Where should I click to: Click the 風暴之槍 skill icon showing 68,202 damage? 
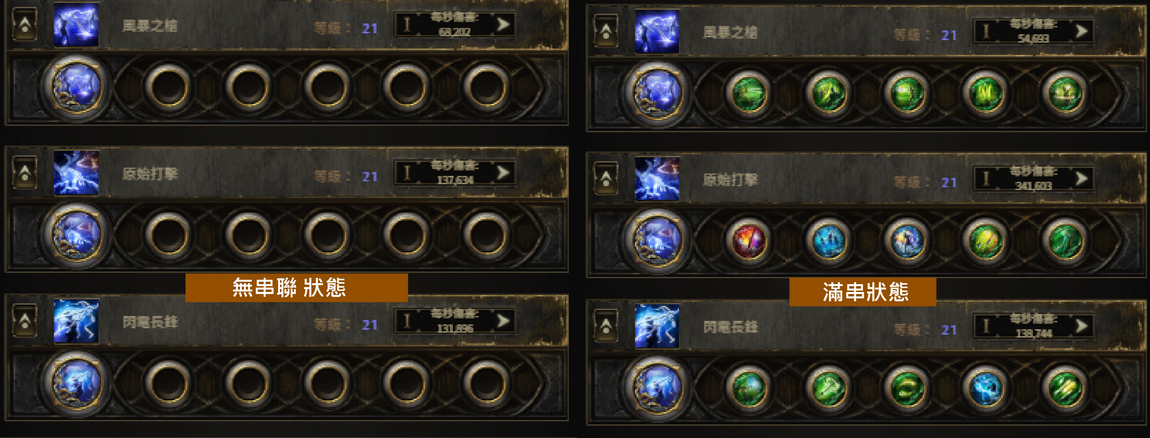tap(76, 24)
